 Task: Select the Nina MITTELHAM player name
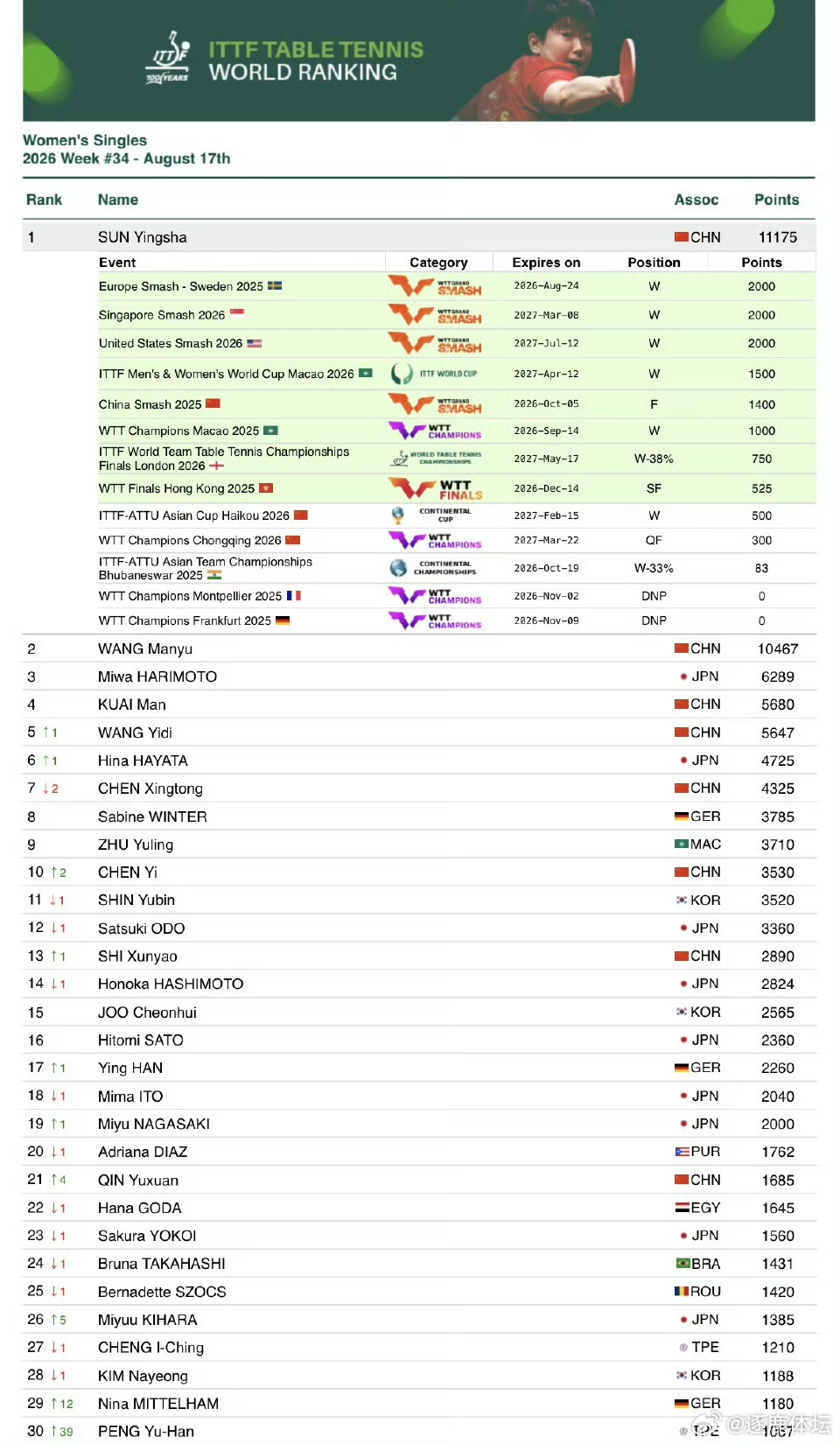coord(158,1404)
